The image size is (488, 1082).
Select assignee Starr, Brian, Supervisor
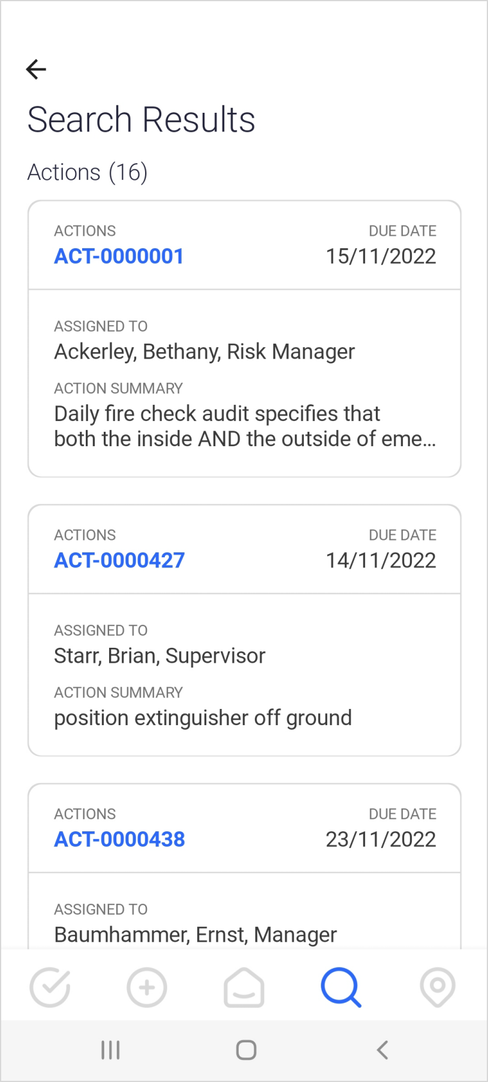point(159,656)
